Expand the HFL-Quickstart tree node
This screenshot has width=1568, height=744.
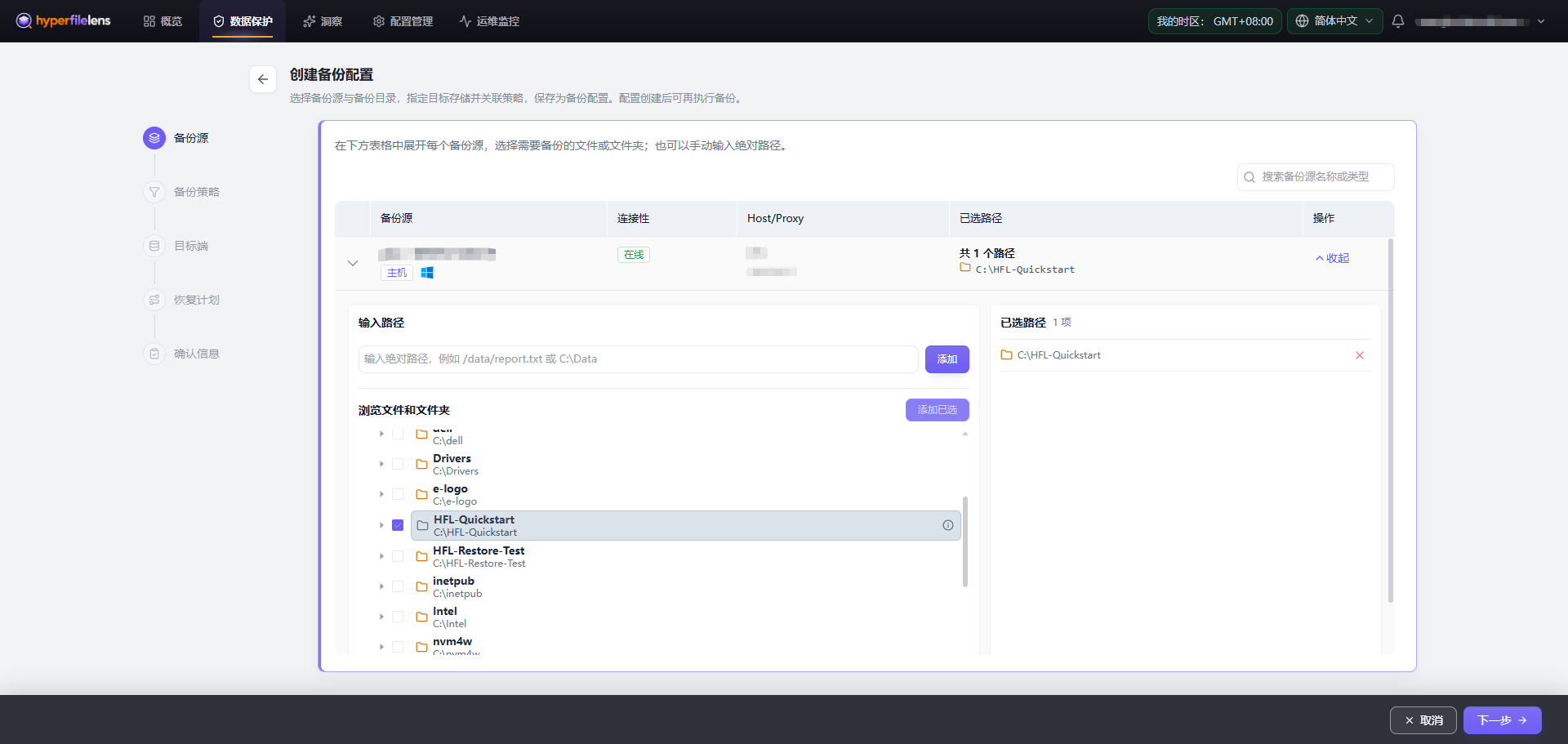381,525
